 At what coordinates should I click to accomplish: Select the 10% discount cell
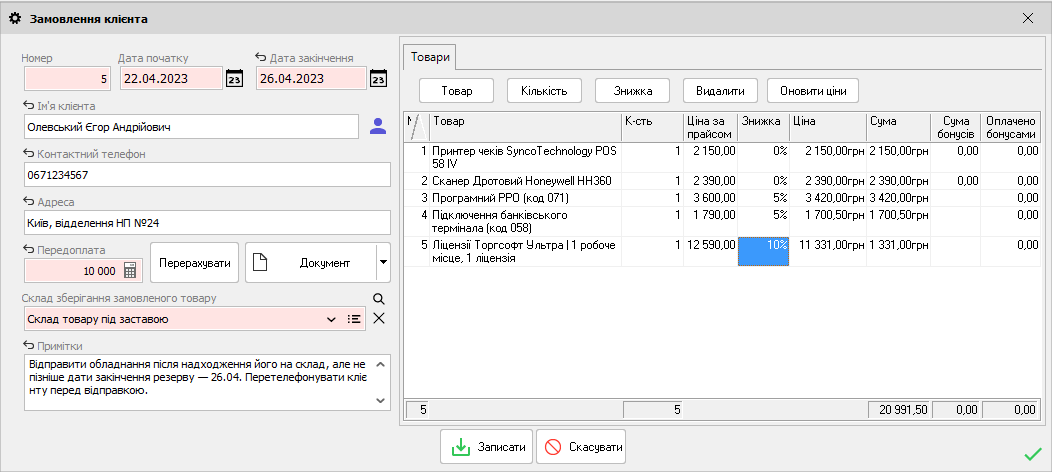tap(764, 251)
